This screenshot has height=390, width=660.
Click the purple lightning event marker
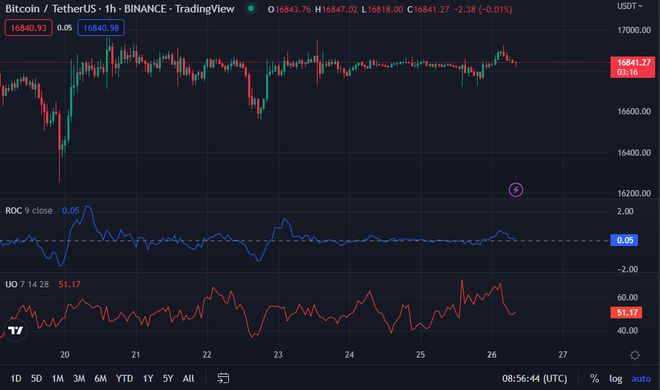point(516,190)
